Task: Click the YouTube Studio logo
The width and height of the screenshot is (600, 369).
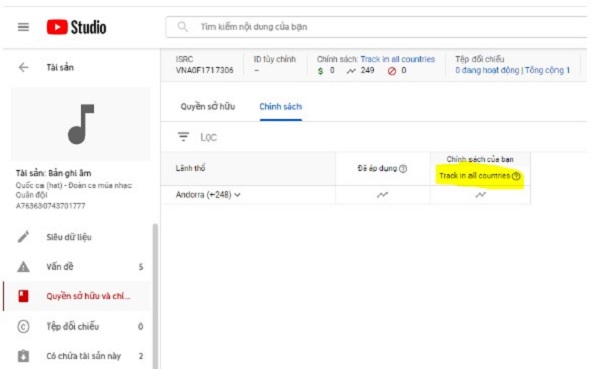Action: 77,27
